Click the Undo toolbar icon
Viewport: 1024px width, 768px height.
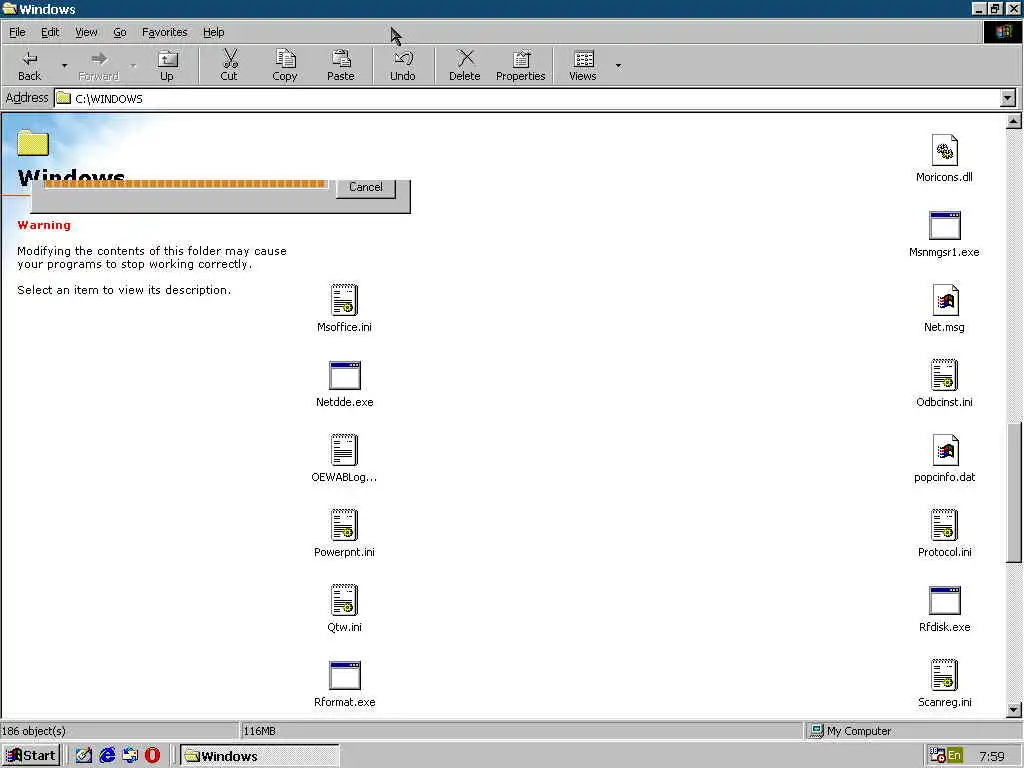pyautogui.click(x=403, y=65)
